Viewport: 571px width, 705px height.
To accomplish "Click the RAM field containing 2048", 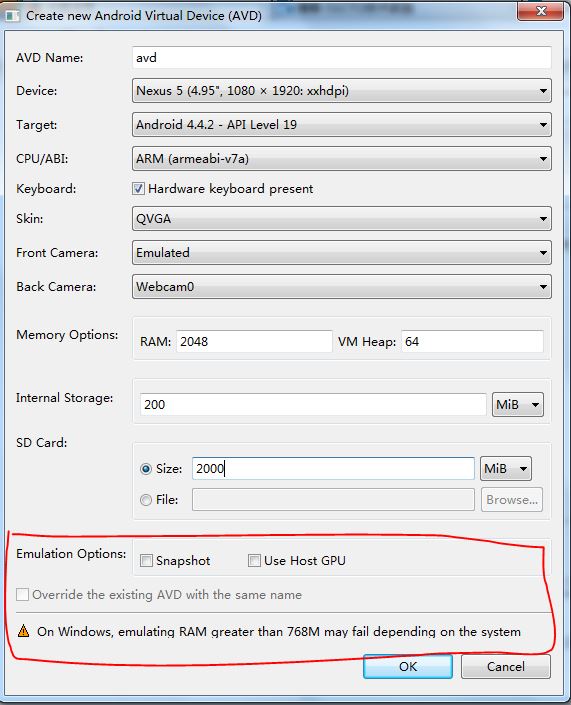I will 254,341.
